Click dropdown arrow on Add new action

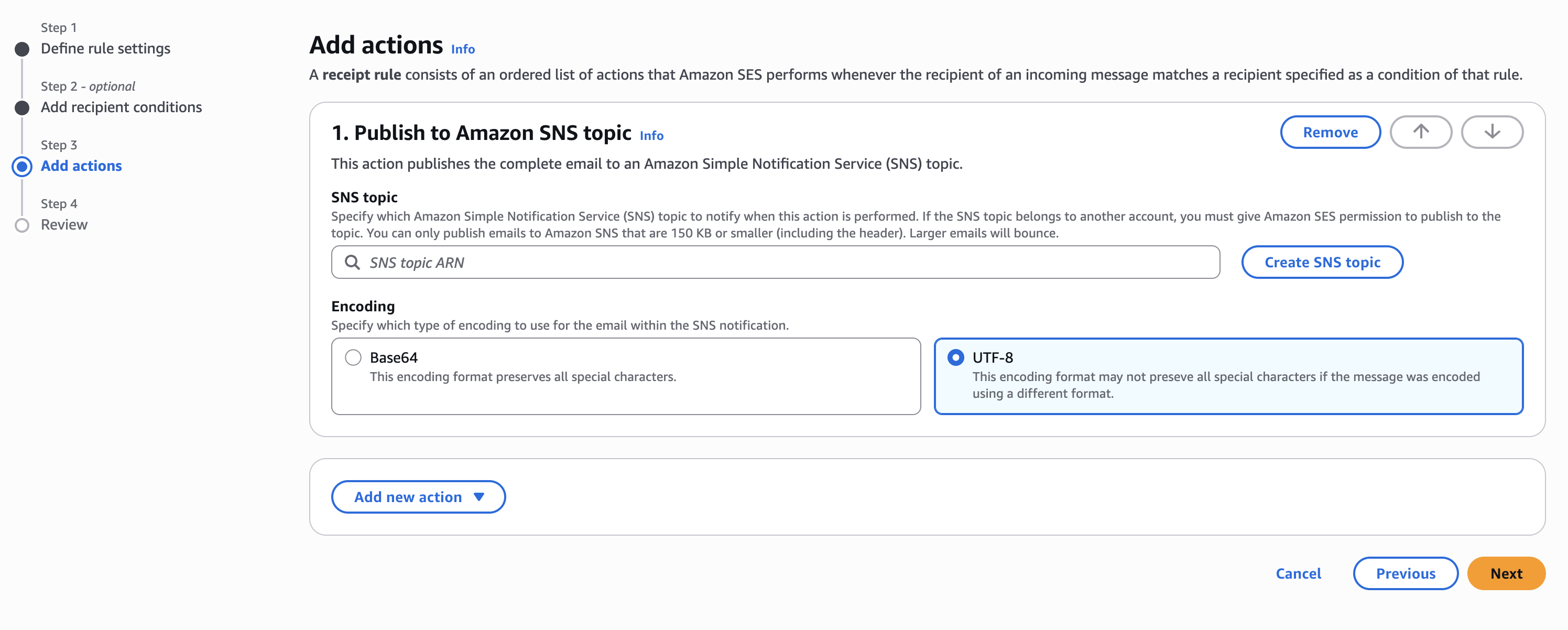click(x=479, y=497)
